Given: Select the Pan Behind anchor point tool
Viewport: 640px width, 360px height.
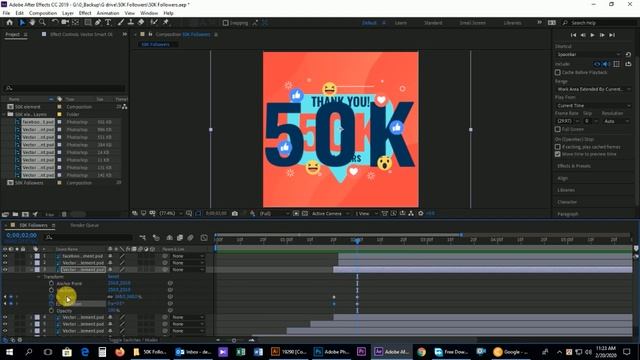Looking at the screenshot, I should [x=76, y=22].
